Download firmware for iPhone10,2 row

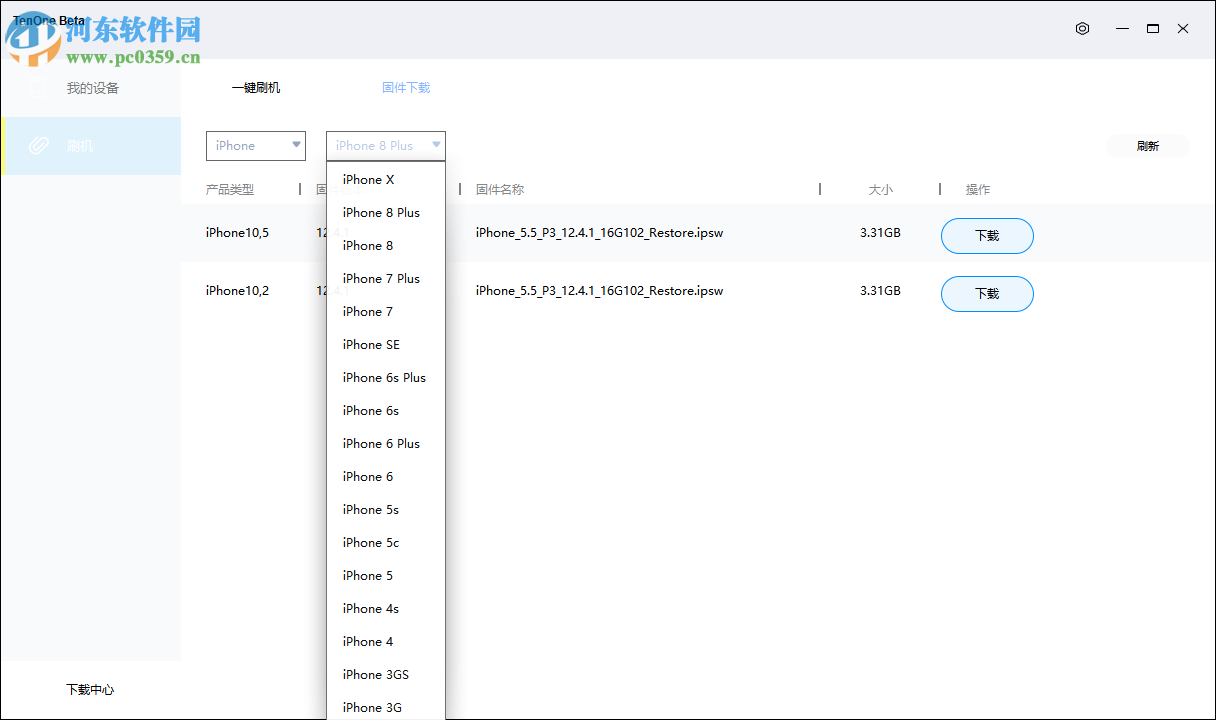click(987, 294)
